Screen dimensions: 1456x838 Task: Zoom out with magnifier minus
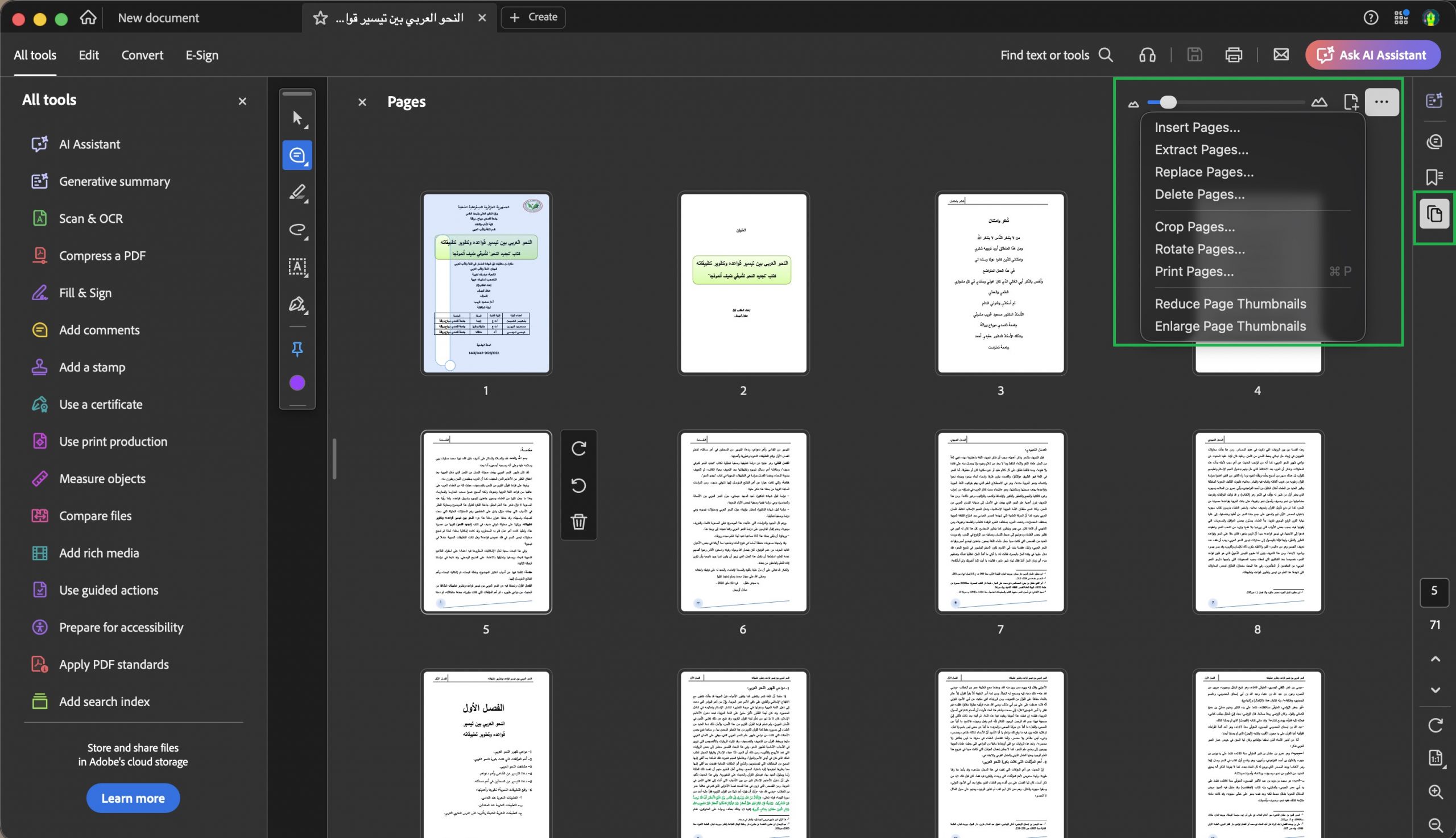pos(1435,825)
